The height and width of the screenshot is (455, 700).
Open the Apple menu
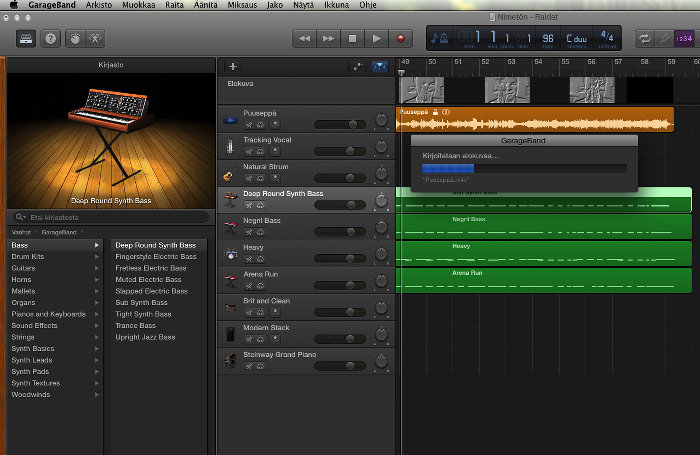click(14, 5)
